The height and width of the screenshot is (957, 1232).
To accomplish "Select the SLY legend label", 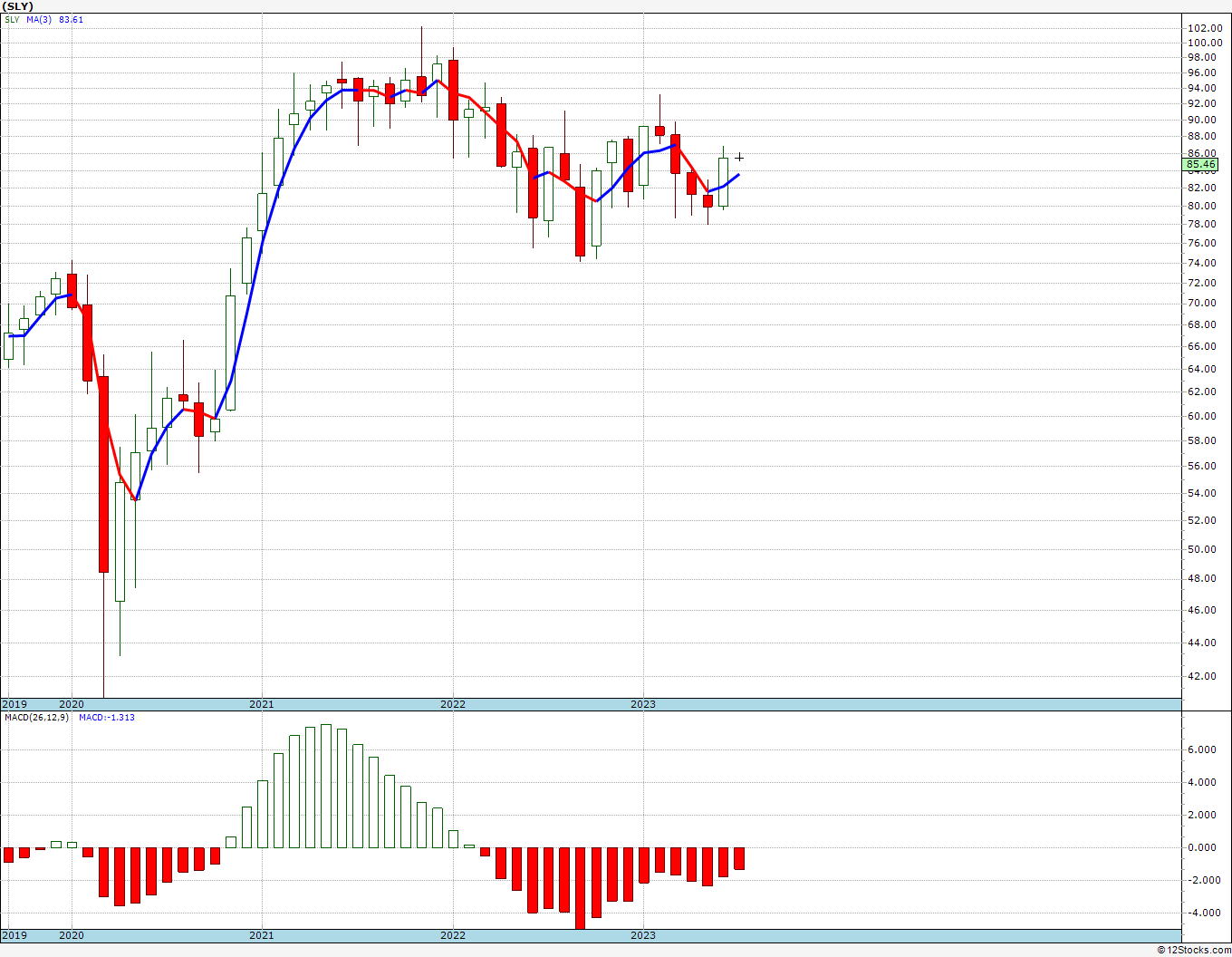I will coord(12,19).
